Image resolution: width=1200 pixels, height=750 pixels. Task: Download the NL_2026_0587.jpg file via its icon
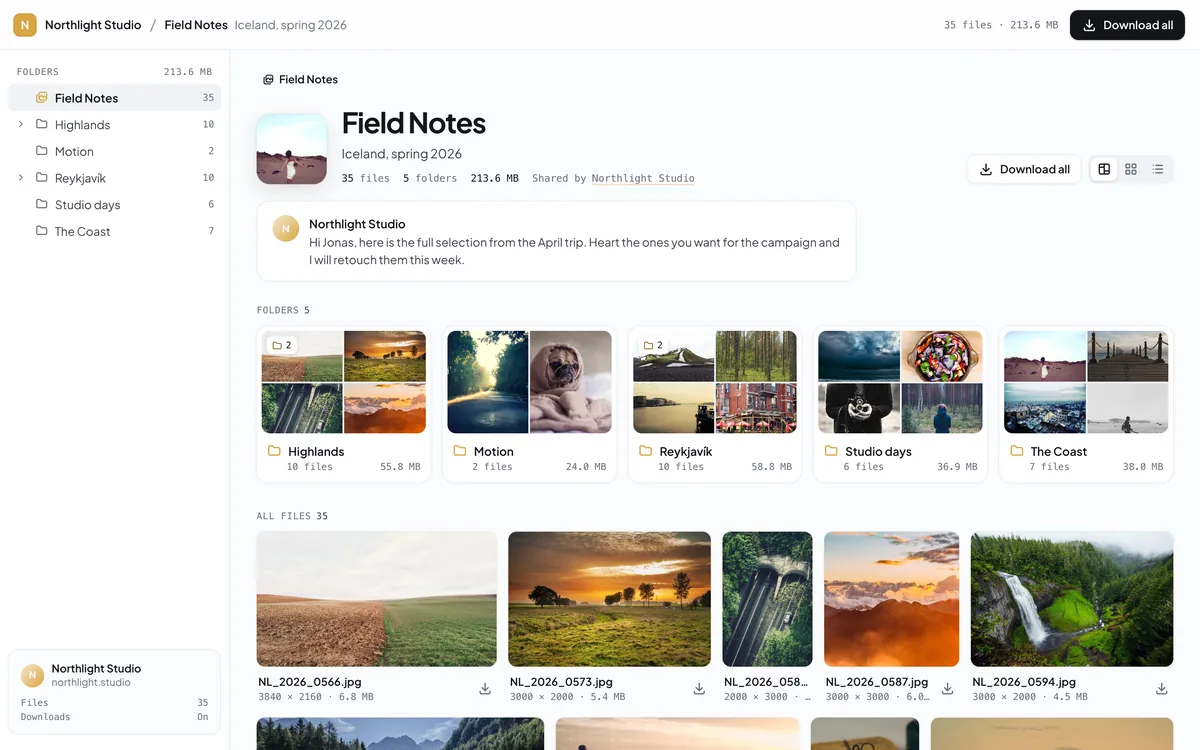[x=947, y=689]
